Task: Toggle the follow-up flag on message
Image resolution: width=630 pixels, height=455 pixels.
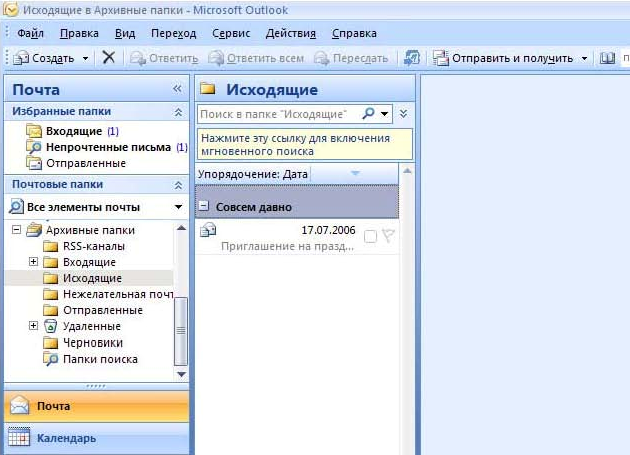Action: [389, 236]
